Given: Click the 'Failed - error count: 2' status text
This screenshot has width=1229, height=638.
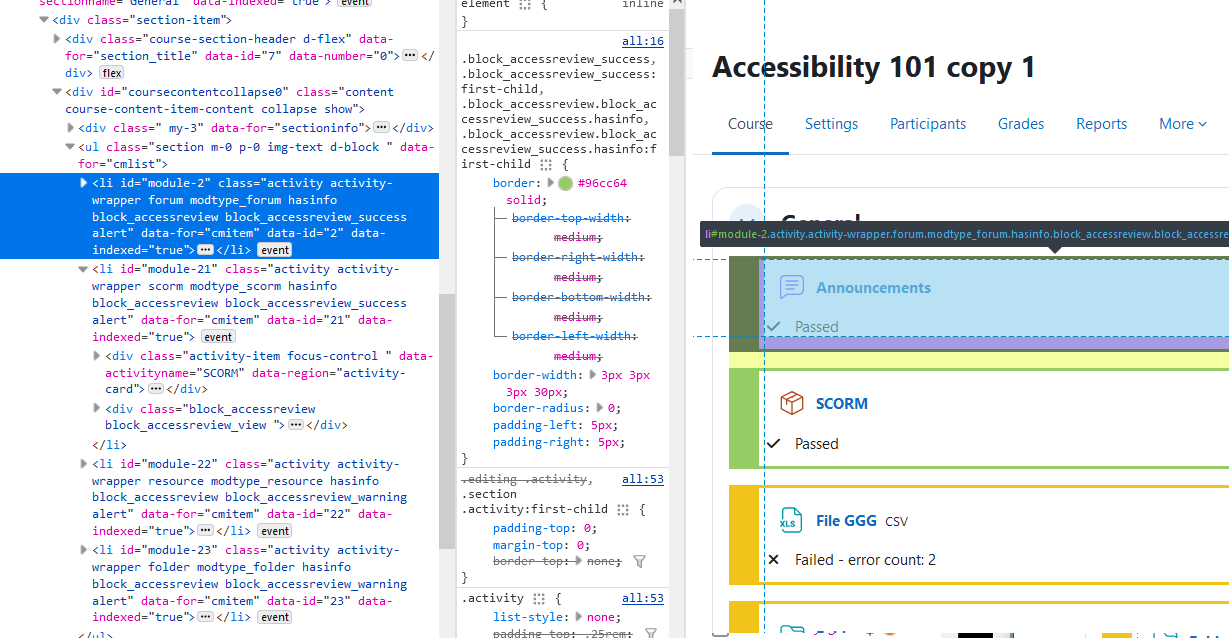Looking at the screenshot, I should pyautogui.click(x=865, y=560).
